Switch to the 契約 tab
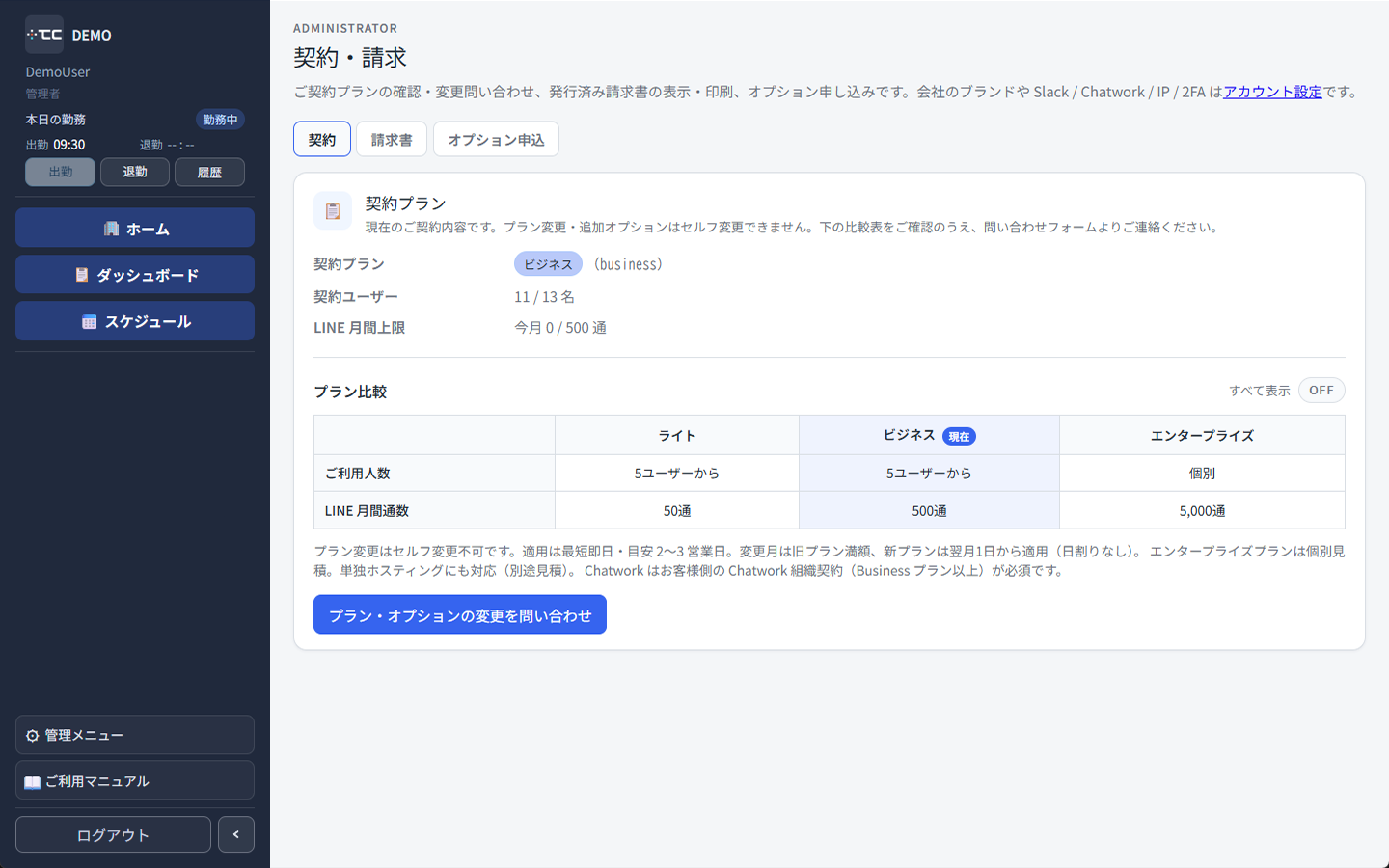Screen dimensions: 1389x868 coord(322,139)
